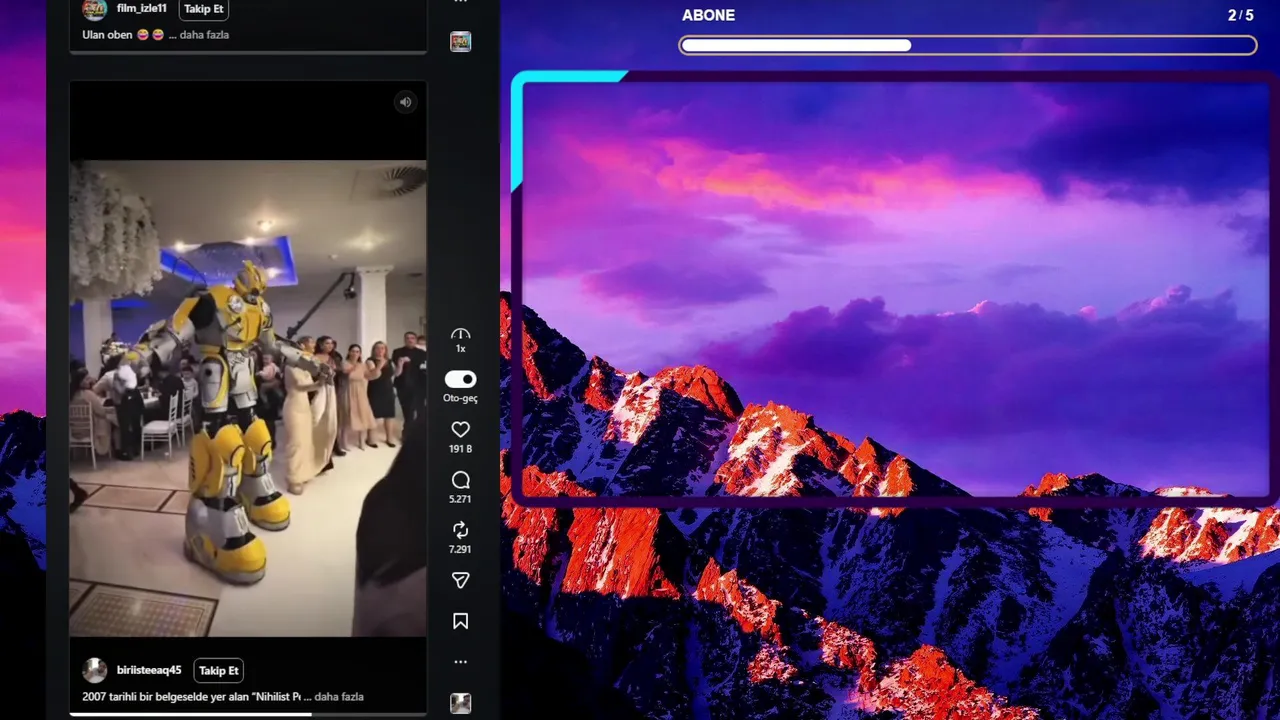Viewport: 1280px width, 720px height.
Task: Seek in the video progress bar
Action: [x=248, y=714]
